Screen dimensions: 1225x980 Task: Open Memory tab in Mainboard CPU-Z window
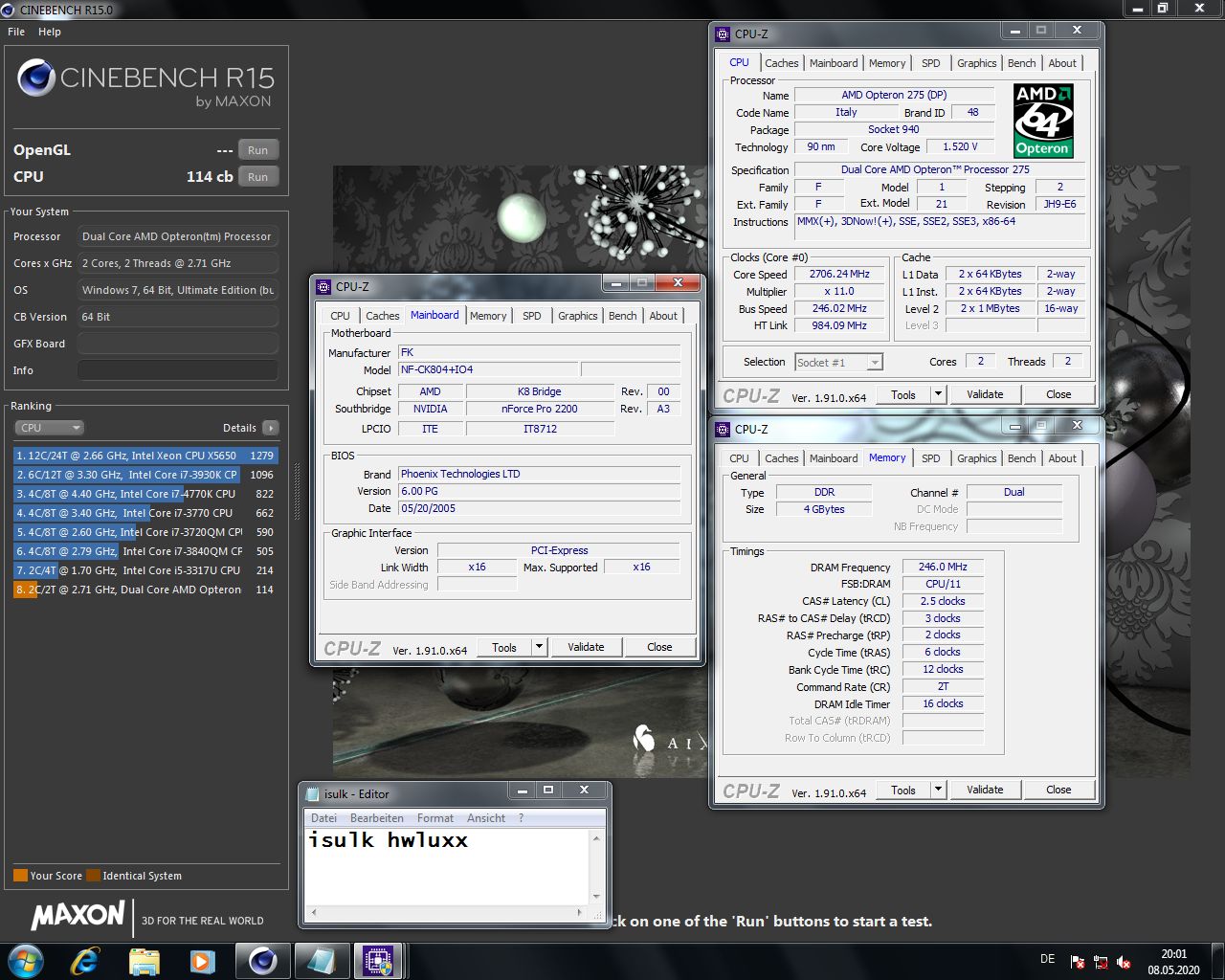(488, 316)
